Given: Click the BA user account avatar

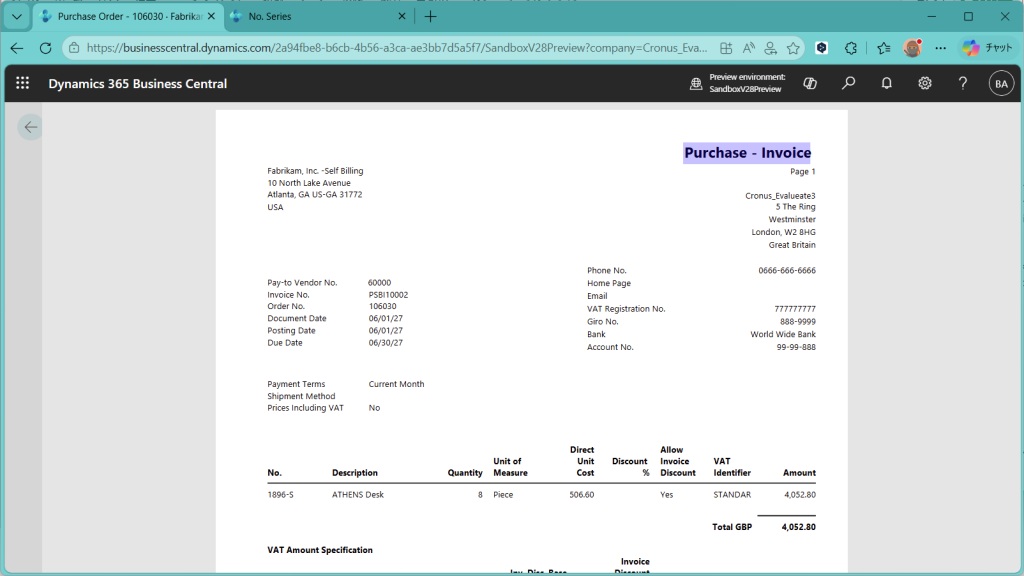Looking at the screenshot, I should point(1001,84).
